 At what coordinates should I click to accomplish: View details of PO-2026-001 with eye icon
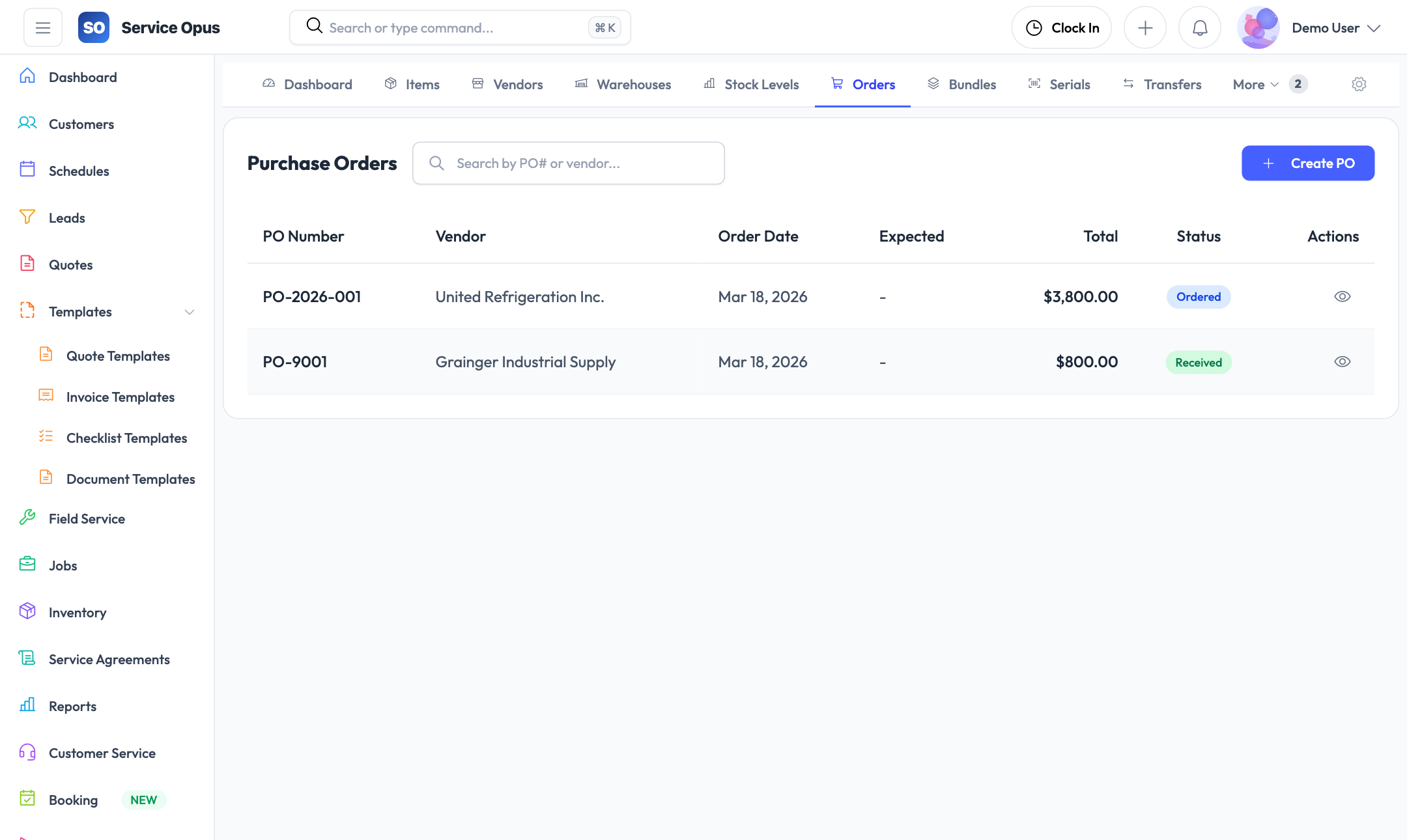(x=1342, y=296)
